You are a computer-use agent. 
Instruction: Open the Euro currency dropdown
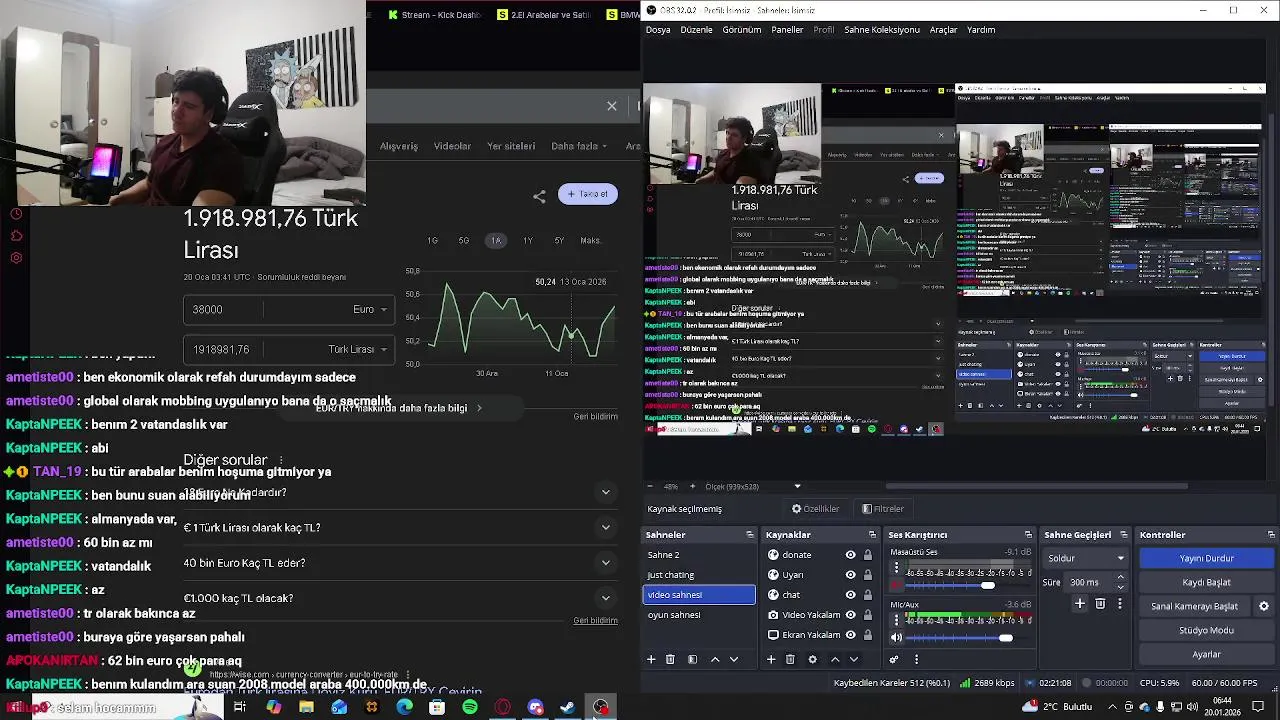(x=369, y=309)
